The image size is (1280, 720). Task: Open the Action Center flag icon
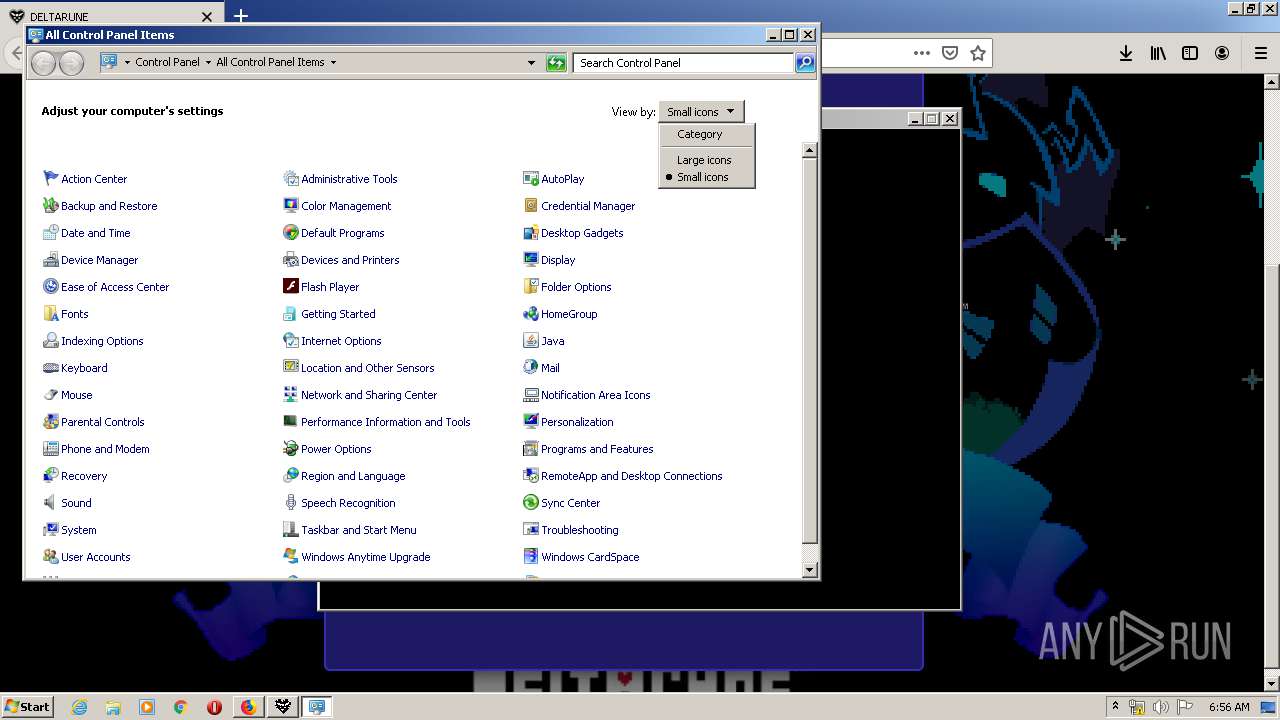click(51, 178)
